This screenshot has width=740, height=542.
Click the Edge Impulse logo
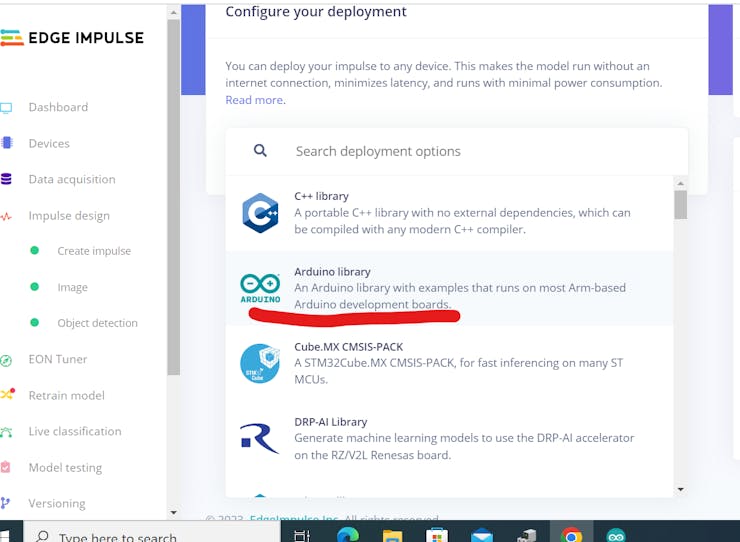(72, 38)
